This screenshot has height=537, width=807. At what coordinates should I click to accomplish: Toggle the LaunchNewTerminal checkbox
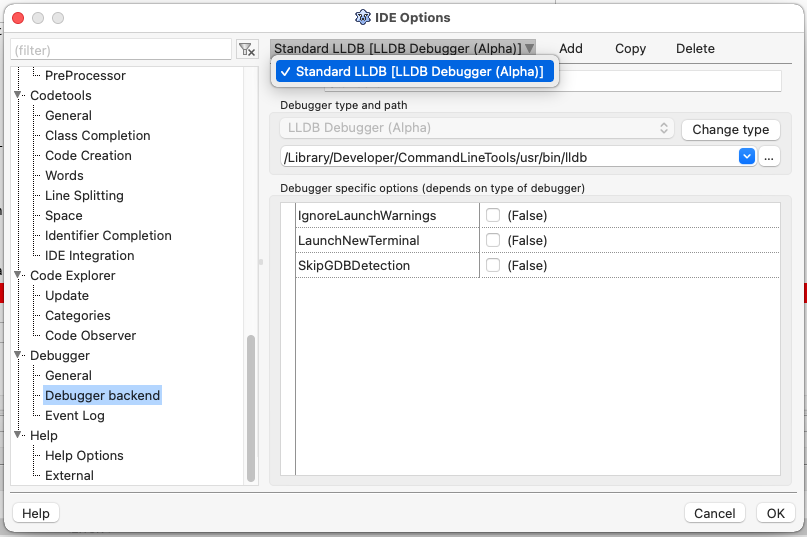tap(493, 240)
